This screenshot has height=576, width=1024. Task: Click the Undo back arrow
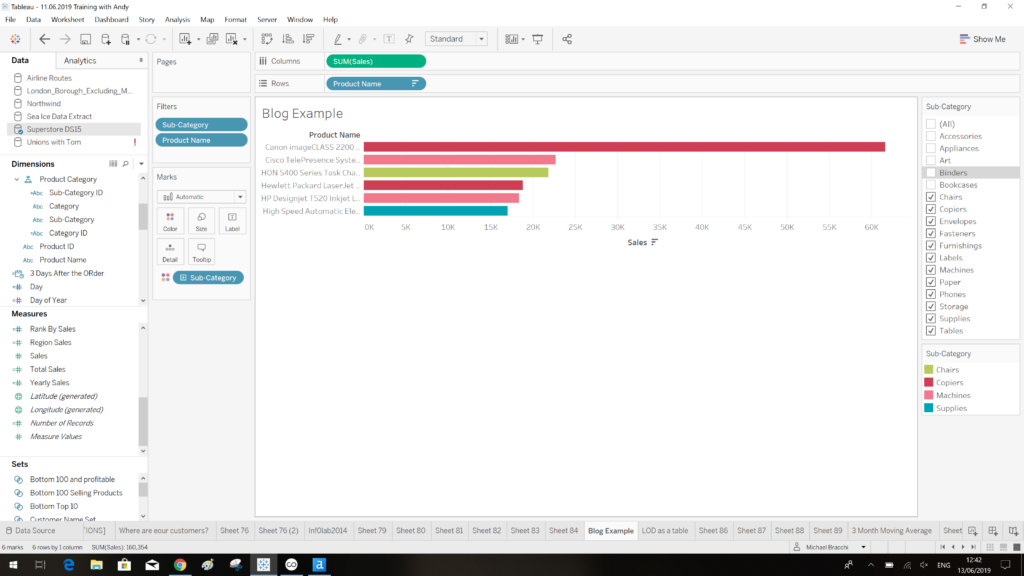coord(44,39)
